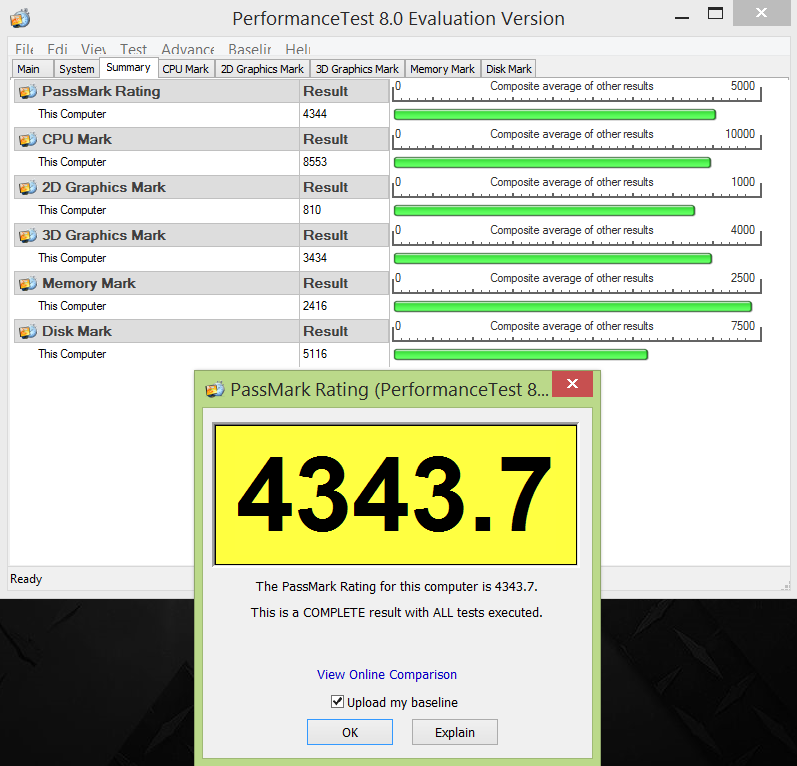Click the 3D Graphics Mark row icon
The image size is (797, 766).
[28, 235]
